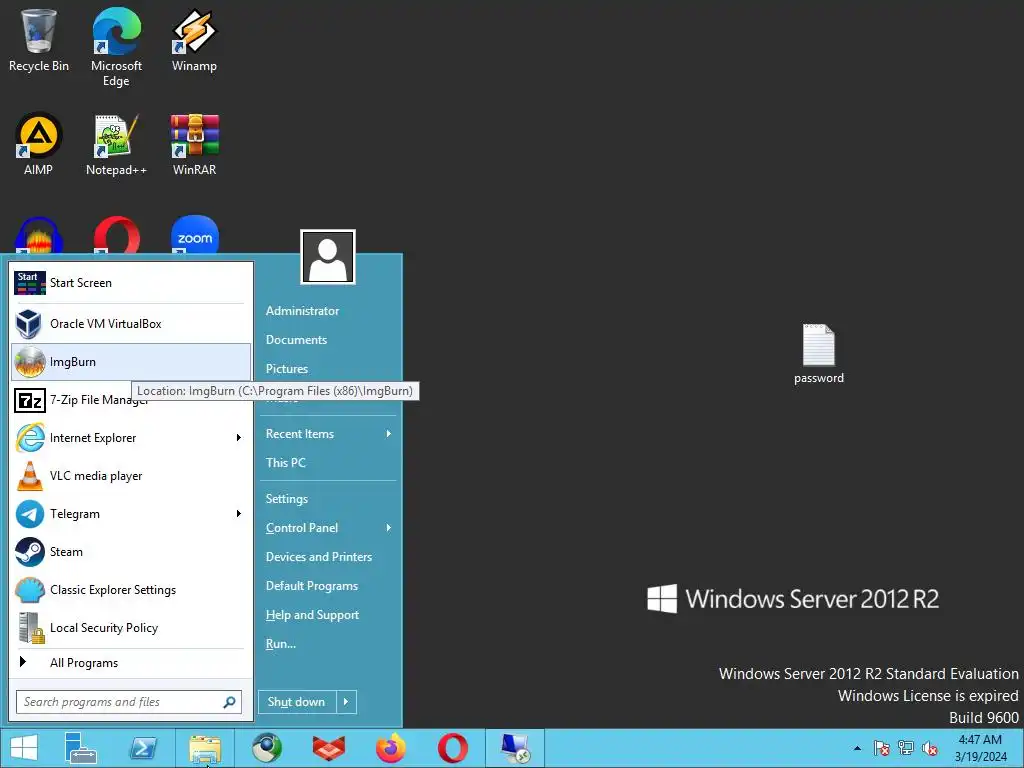Open Winamp desktop shortcut
The image size is (1024, 768).
[194, 40]
